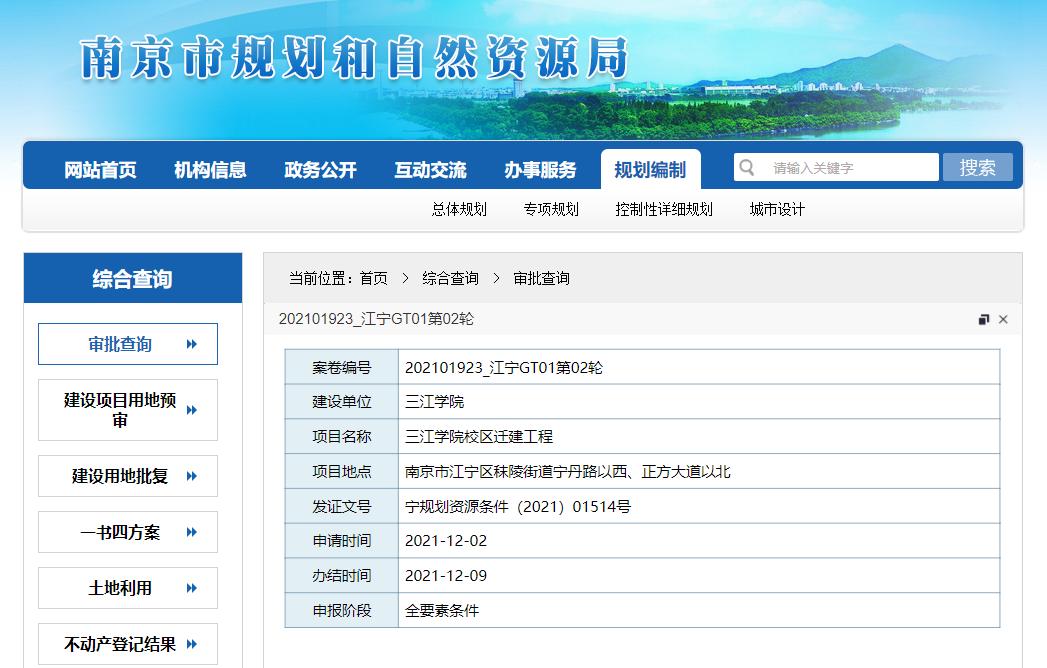1047x668 pixels.
Task: Go to the 机构信息 menu
Action: (210, 170)
